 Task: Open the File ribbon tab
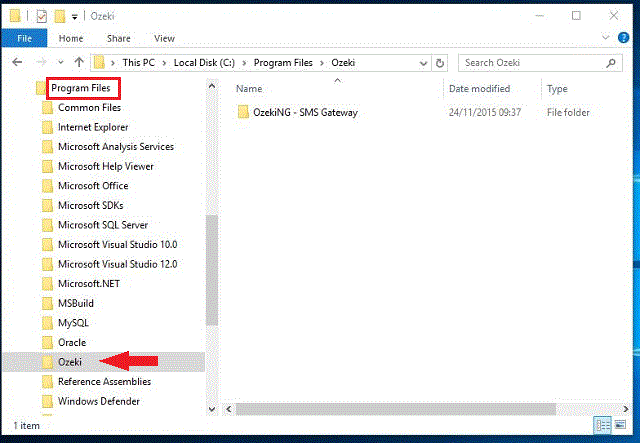tap(24, 38)
